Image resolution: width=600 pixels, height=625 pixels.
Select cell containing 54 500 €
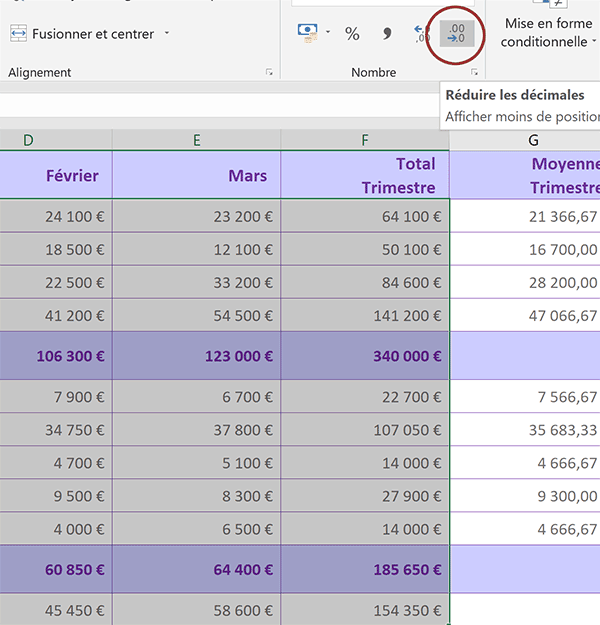[197, 315]
